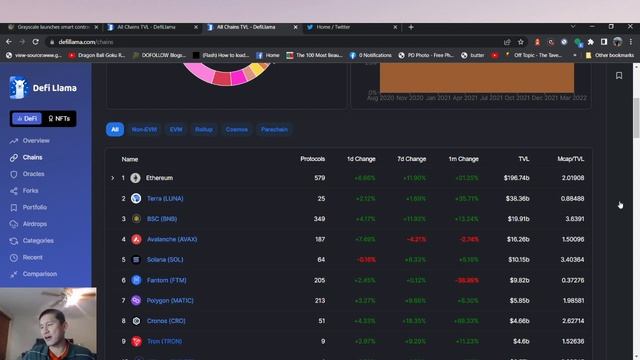Switch to the Home / Twitter tab

pyautogui.click(x=351, y=27)
